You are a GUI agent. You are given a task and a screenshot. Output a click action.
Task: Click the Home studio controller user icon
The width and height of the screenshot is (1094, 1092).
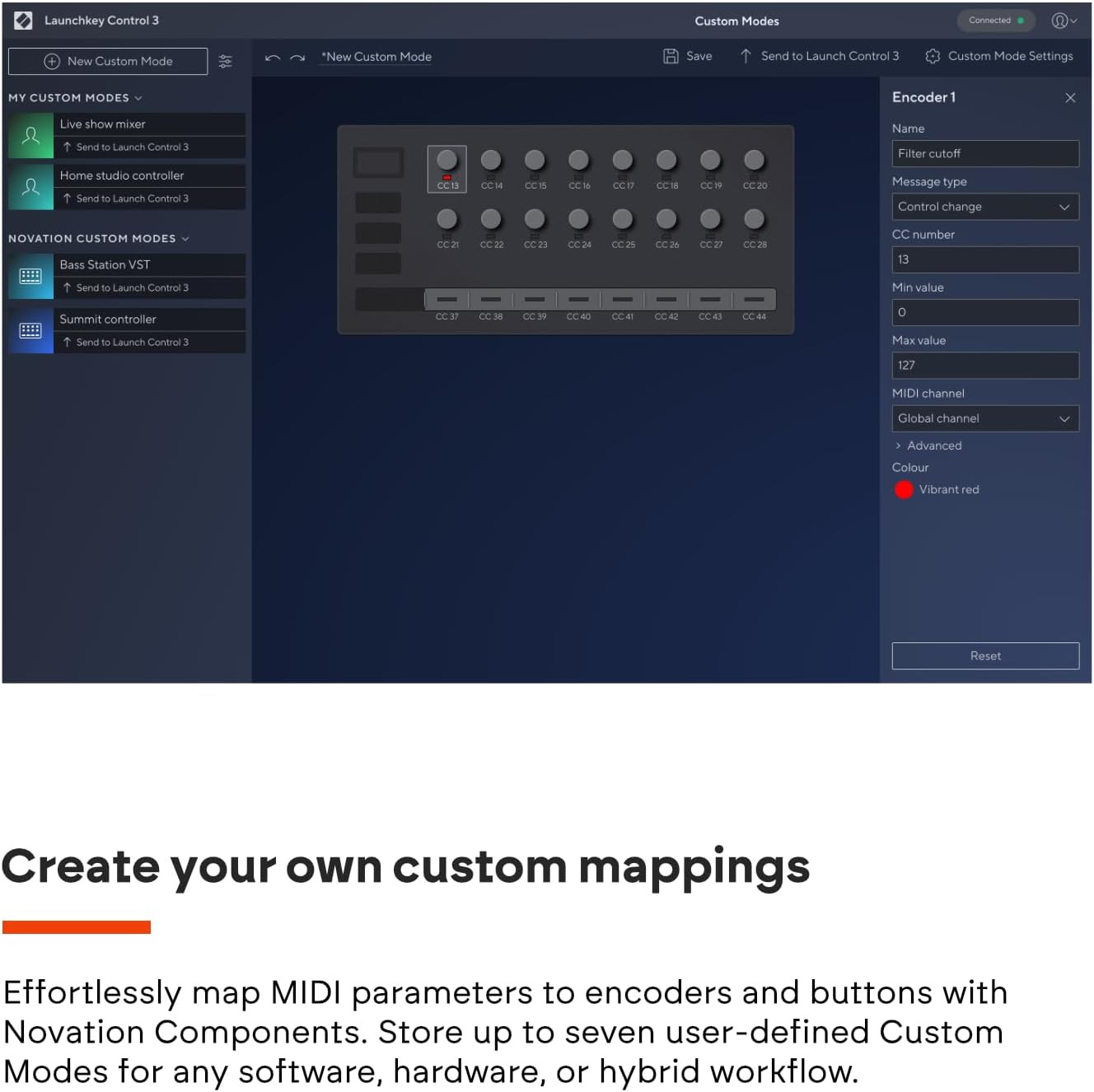(x=30, y=187)
